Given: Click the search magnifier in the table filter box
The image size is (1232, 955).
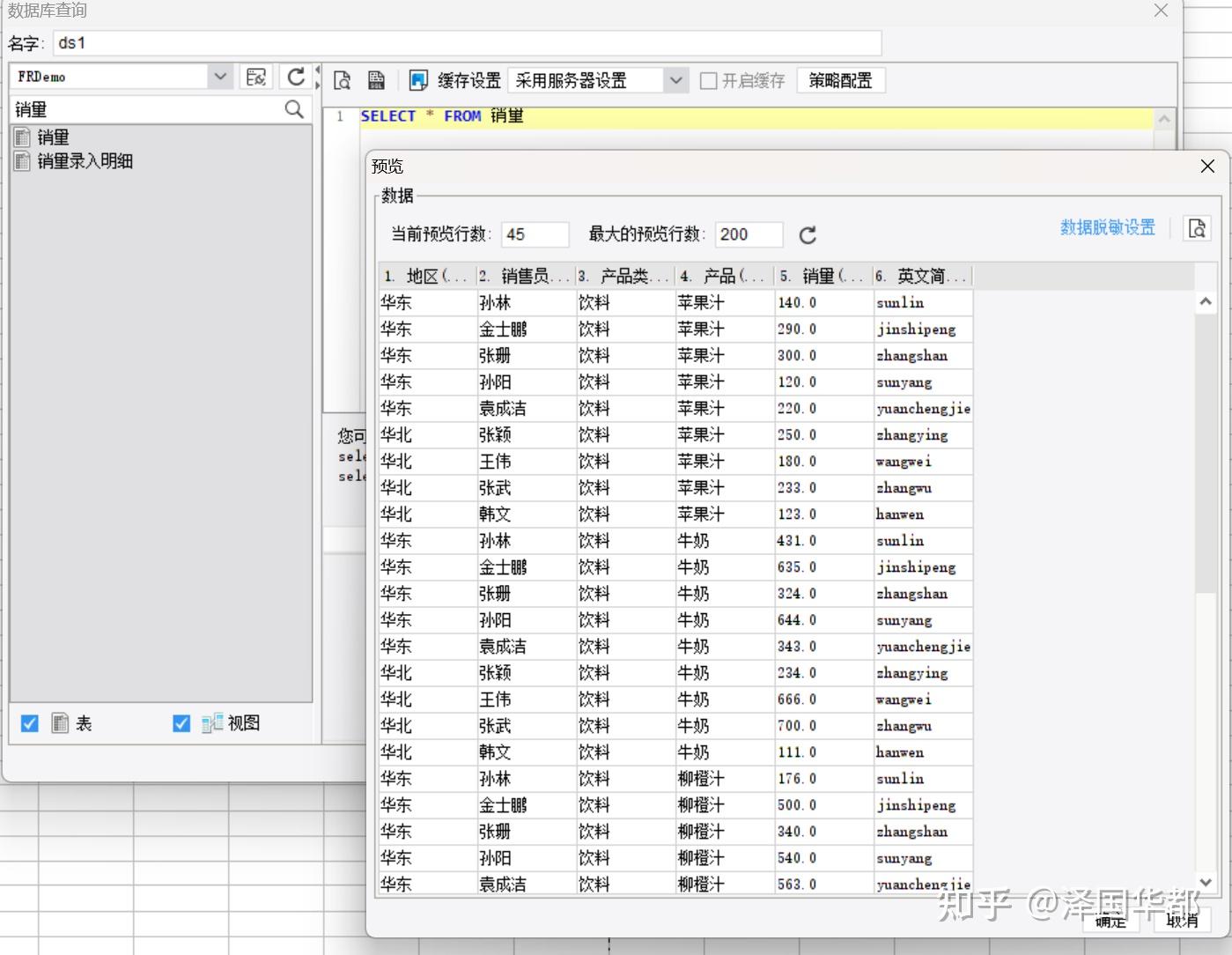Looking at the screenshot, I should pos(294,109).
